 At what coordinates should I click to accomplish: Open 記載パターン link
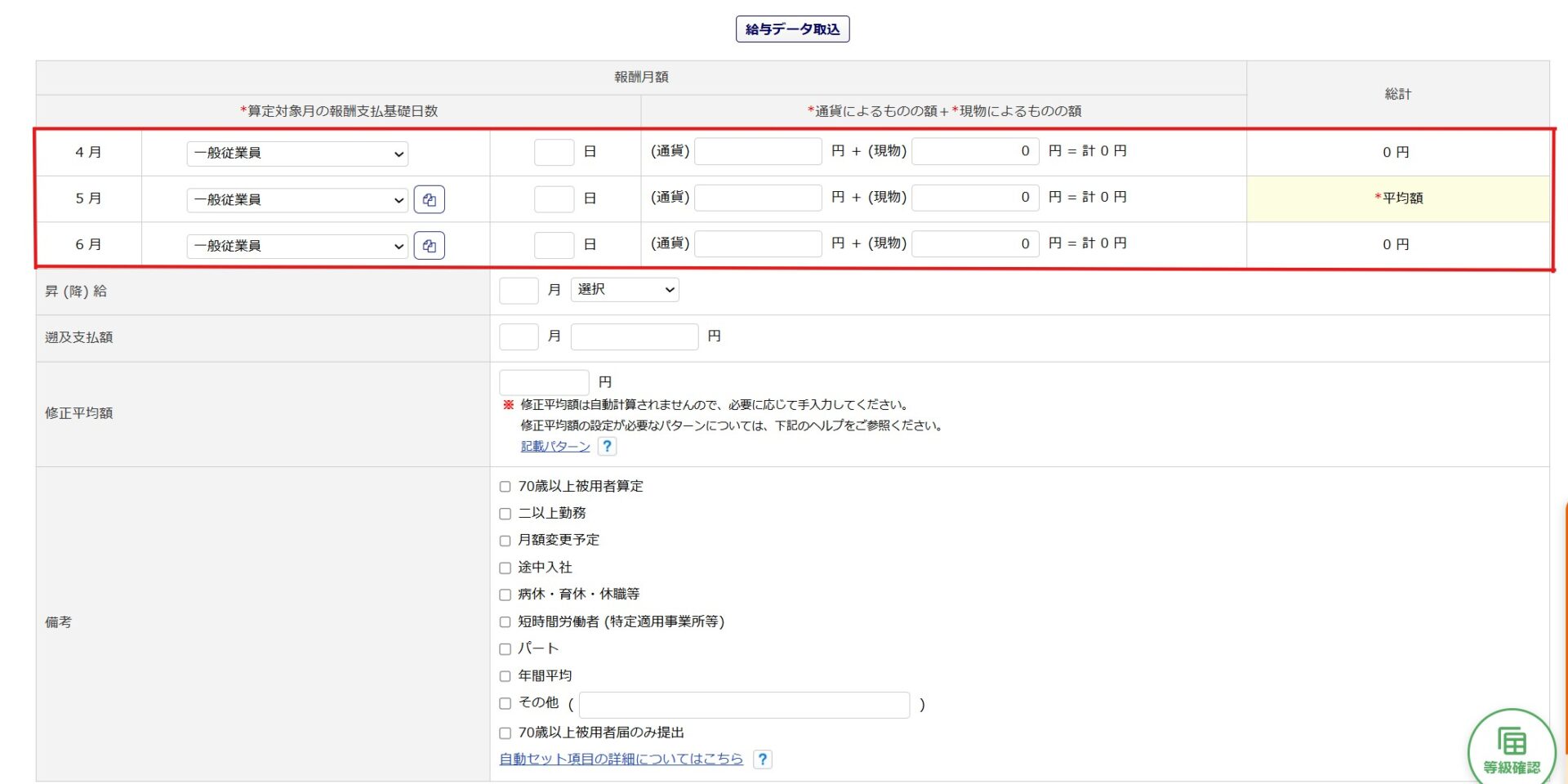click(x=555, y=446)
